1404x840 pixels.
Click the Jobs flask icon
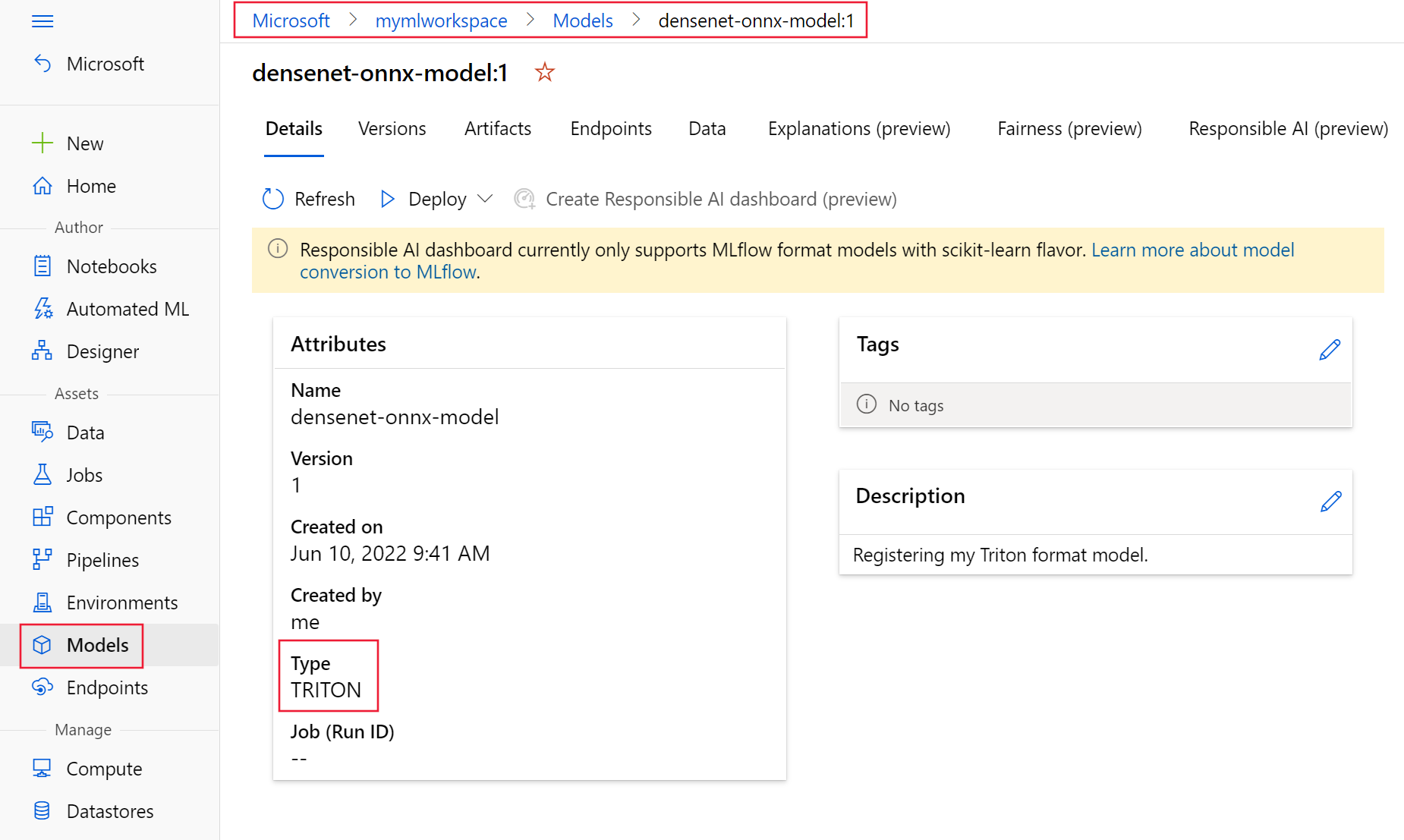click(42, 475)
